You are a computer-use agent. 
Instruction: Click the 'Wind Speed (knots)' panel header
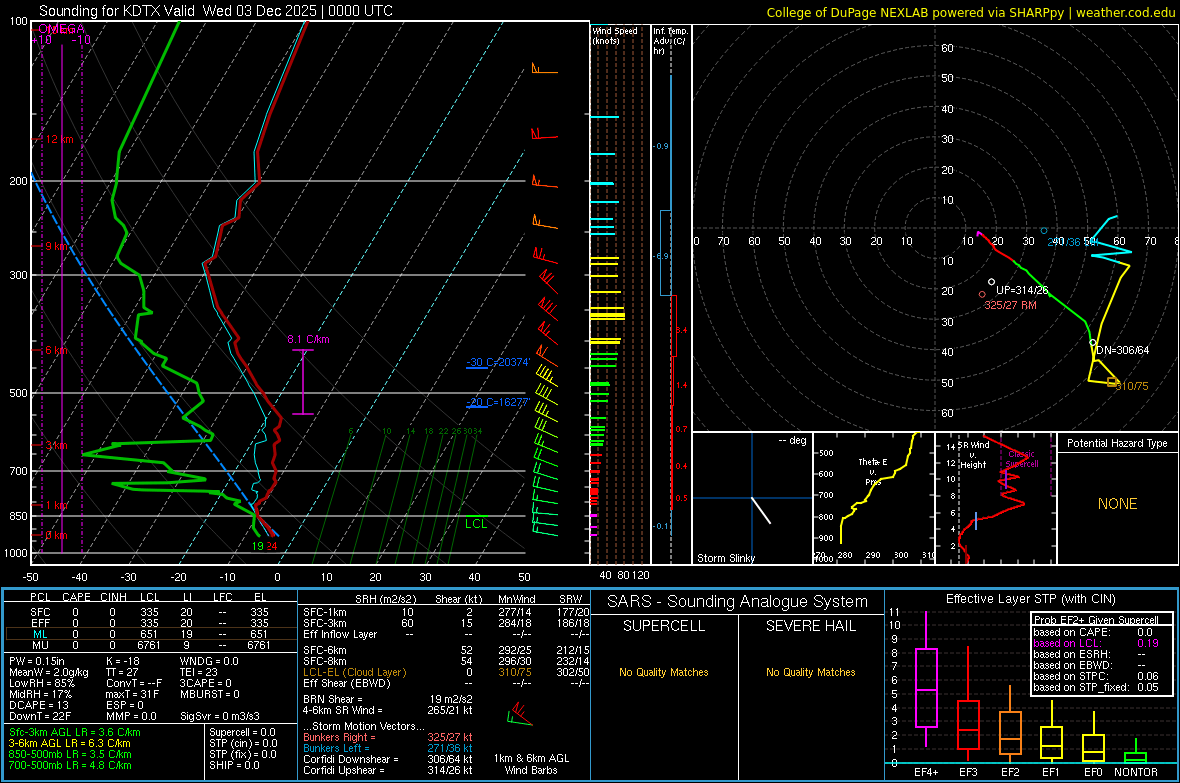point(615,35)
